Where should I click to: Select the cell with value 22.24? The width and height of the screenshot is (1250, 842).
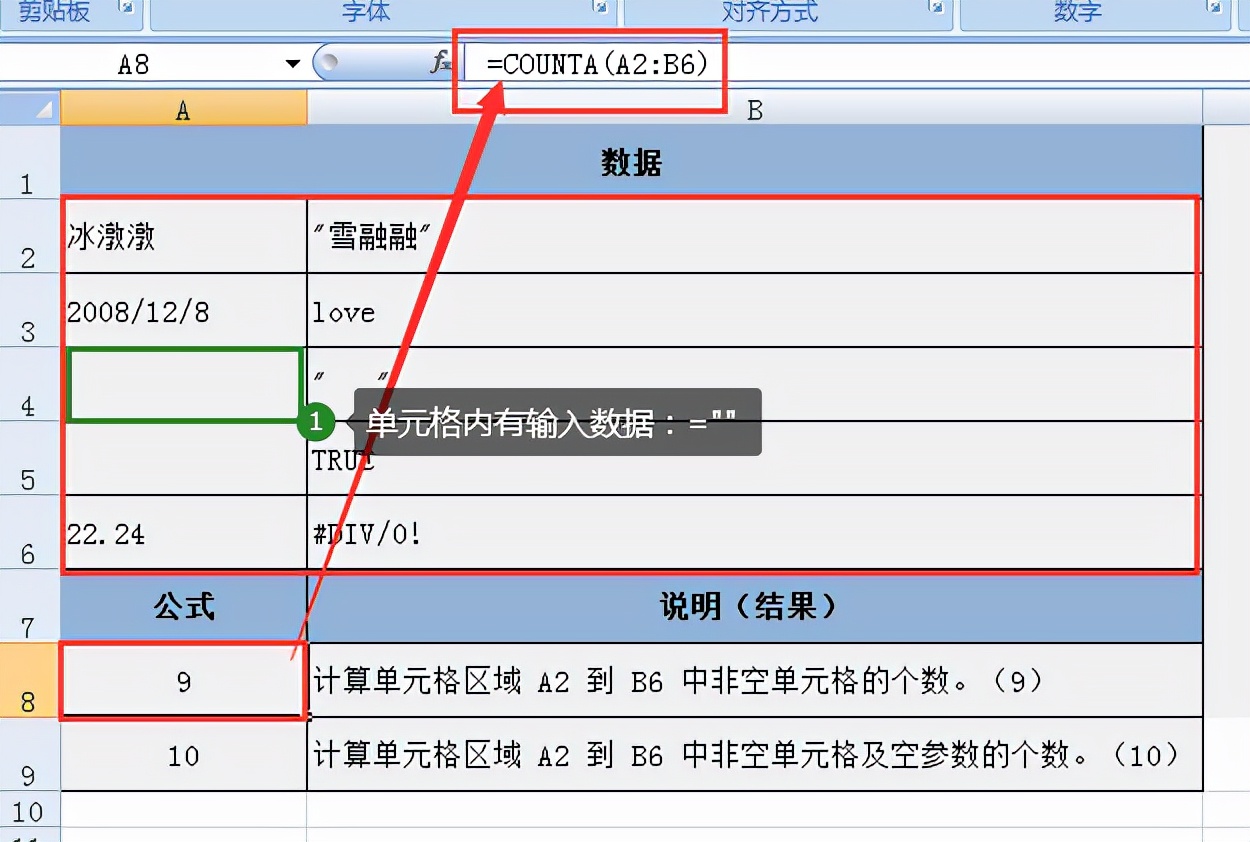[184, 532]
